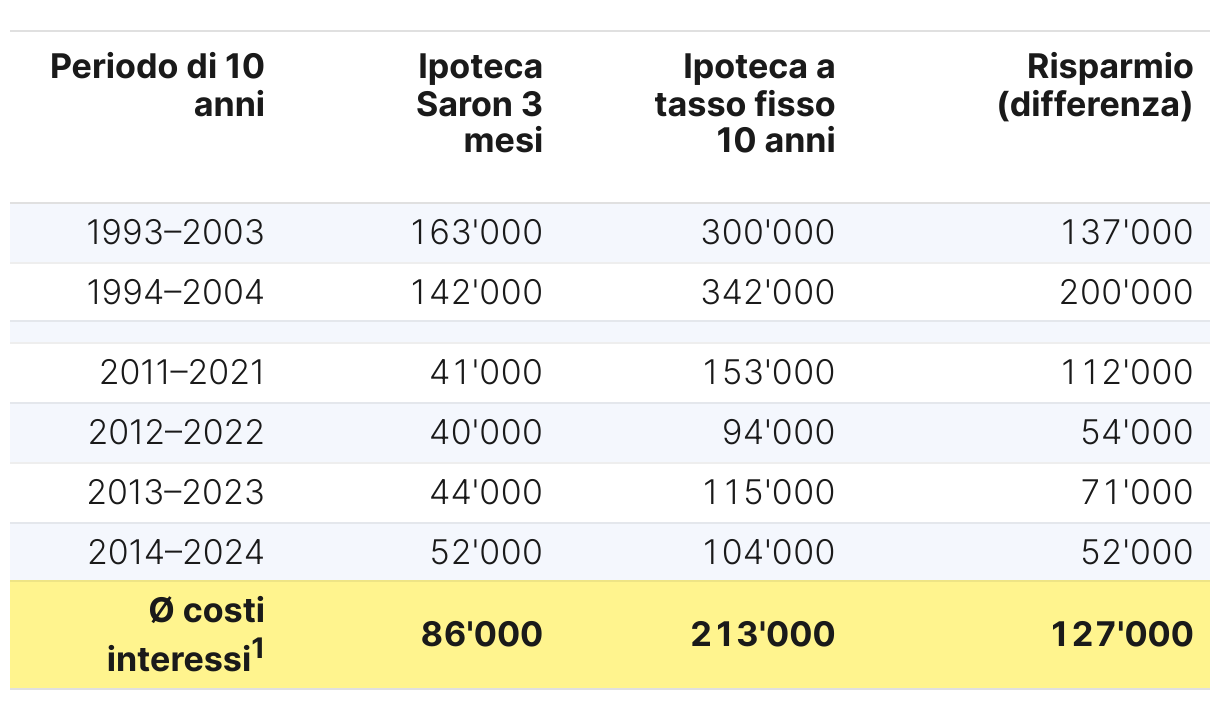The image size is (1220, 702).
Task: Select 'Ipoteca a tasso fisso 10 anni' header
Action: click(745, 103)
